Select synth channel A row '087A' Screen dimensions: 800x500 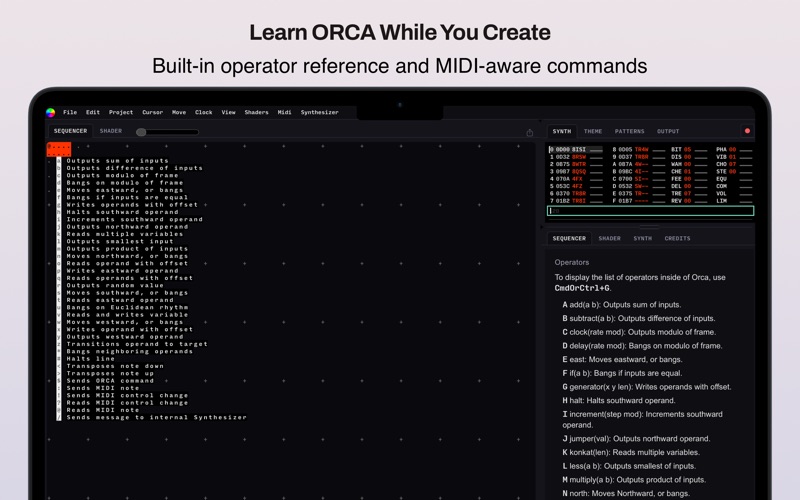click(639, 164)
